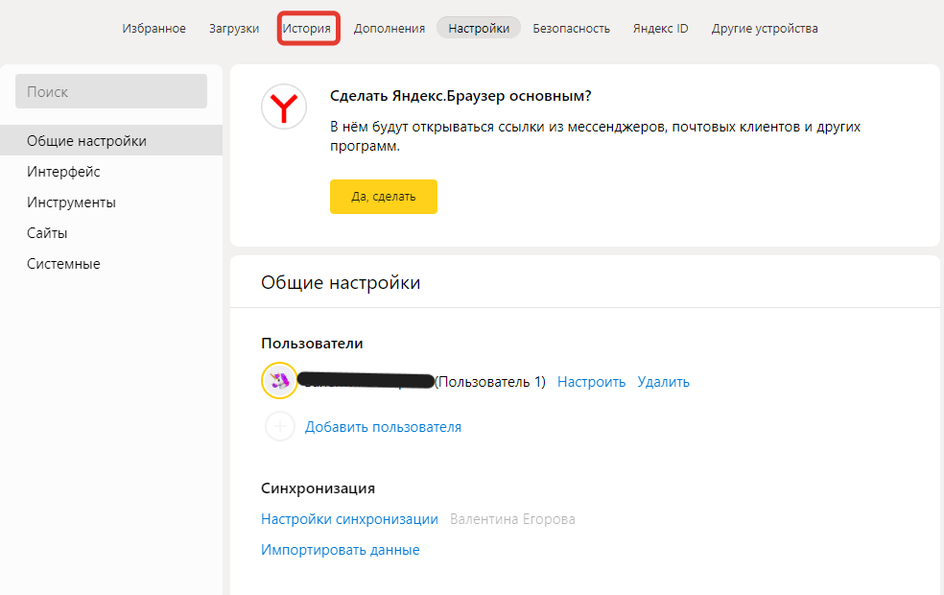The image size is (944, 595).
Task: Open the Избранное tab
Action: coord(154,28)
